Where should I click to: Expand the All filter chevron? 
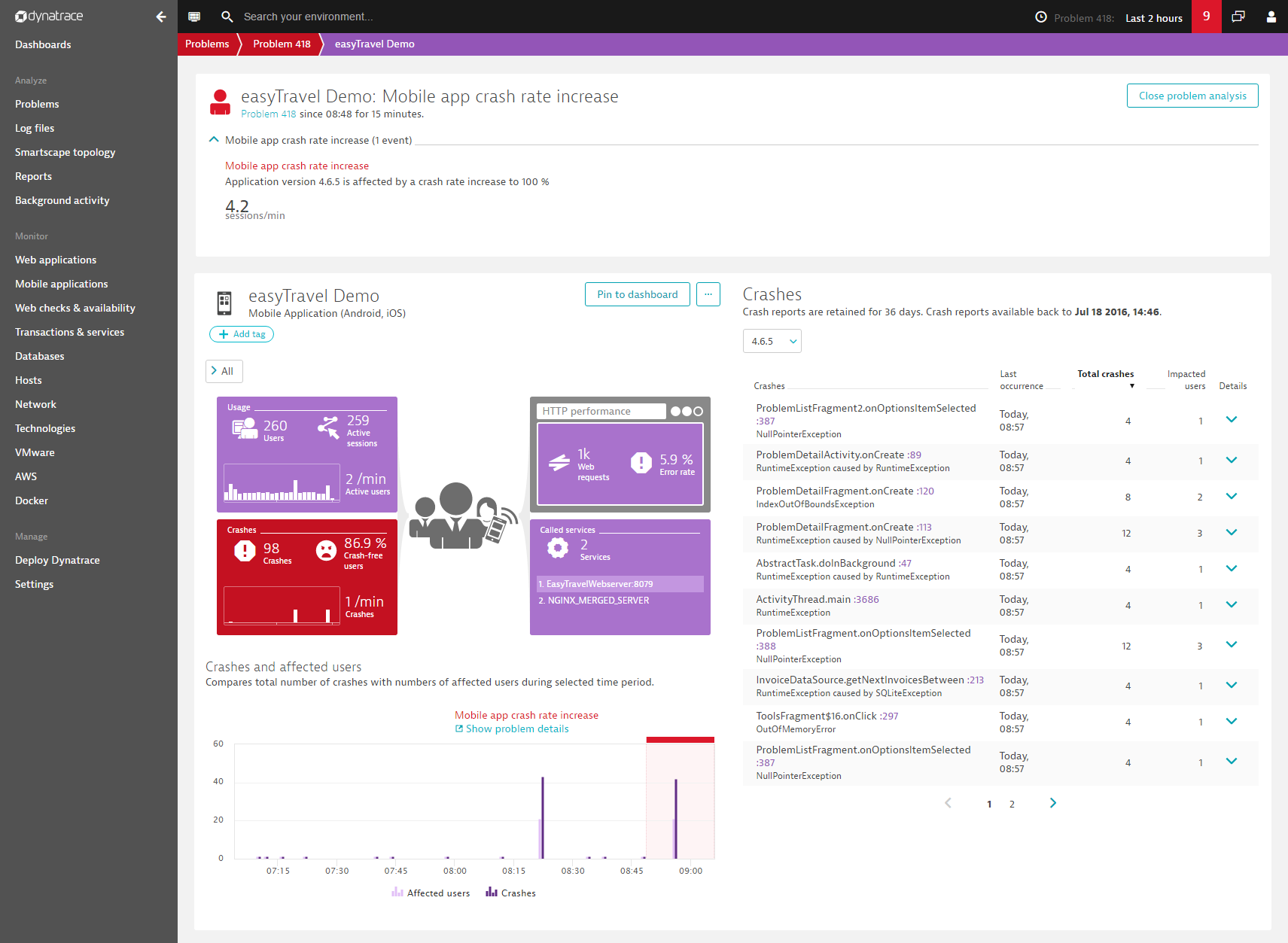coord(215,370)
